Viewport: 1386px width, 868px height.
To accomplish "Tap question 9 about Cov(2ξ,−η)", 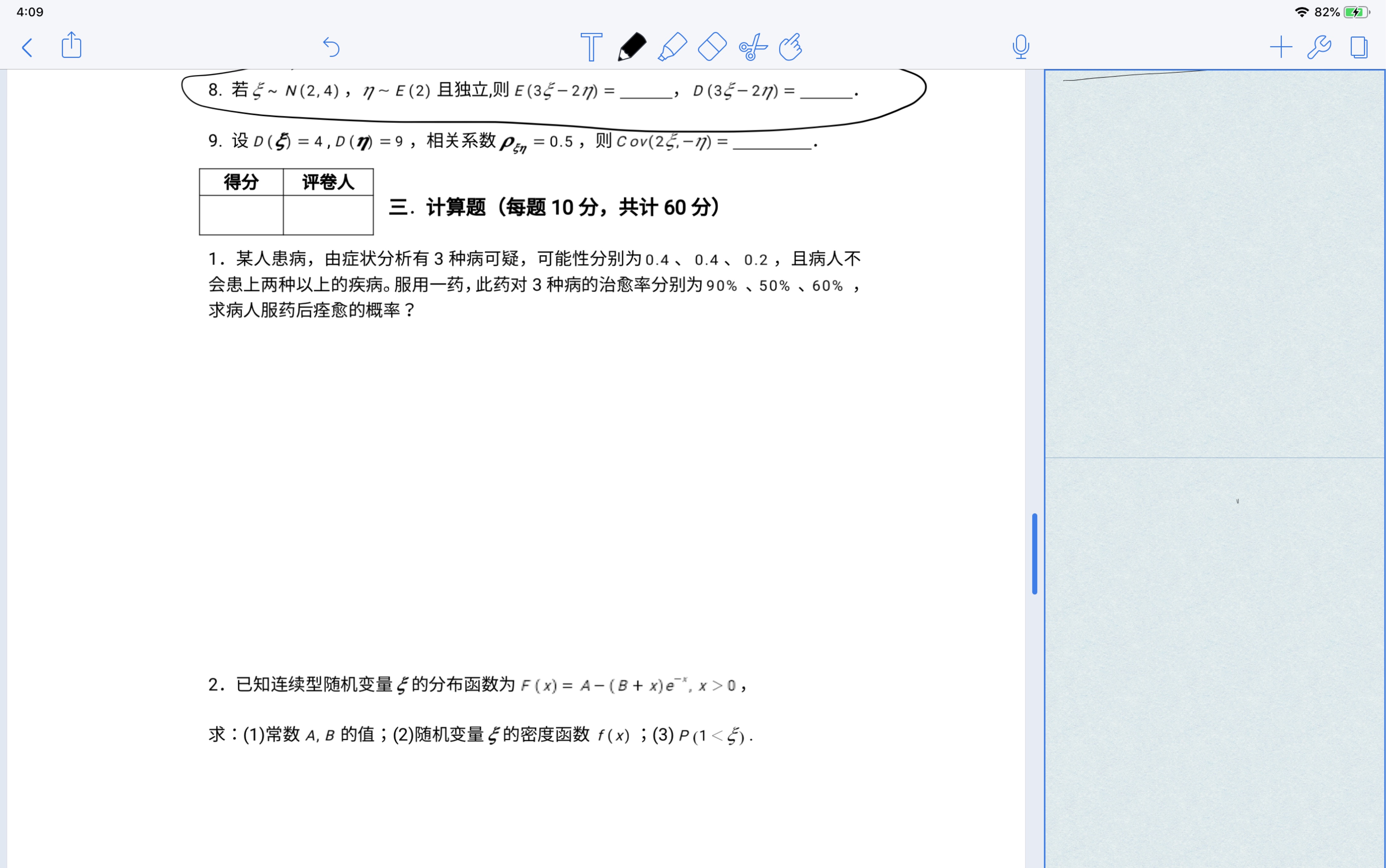I will tap(513, 141).
